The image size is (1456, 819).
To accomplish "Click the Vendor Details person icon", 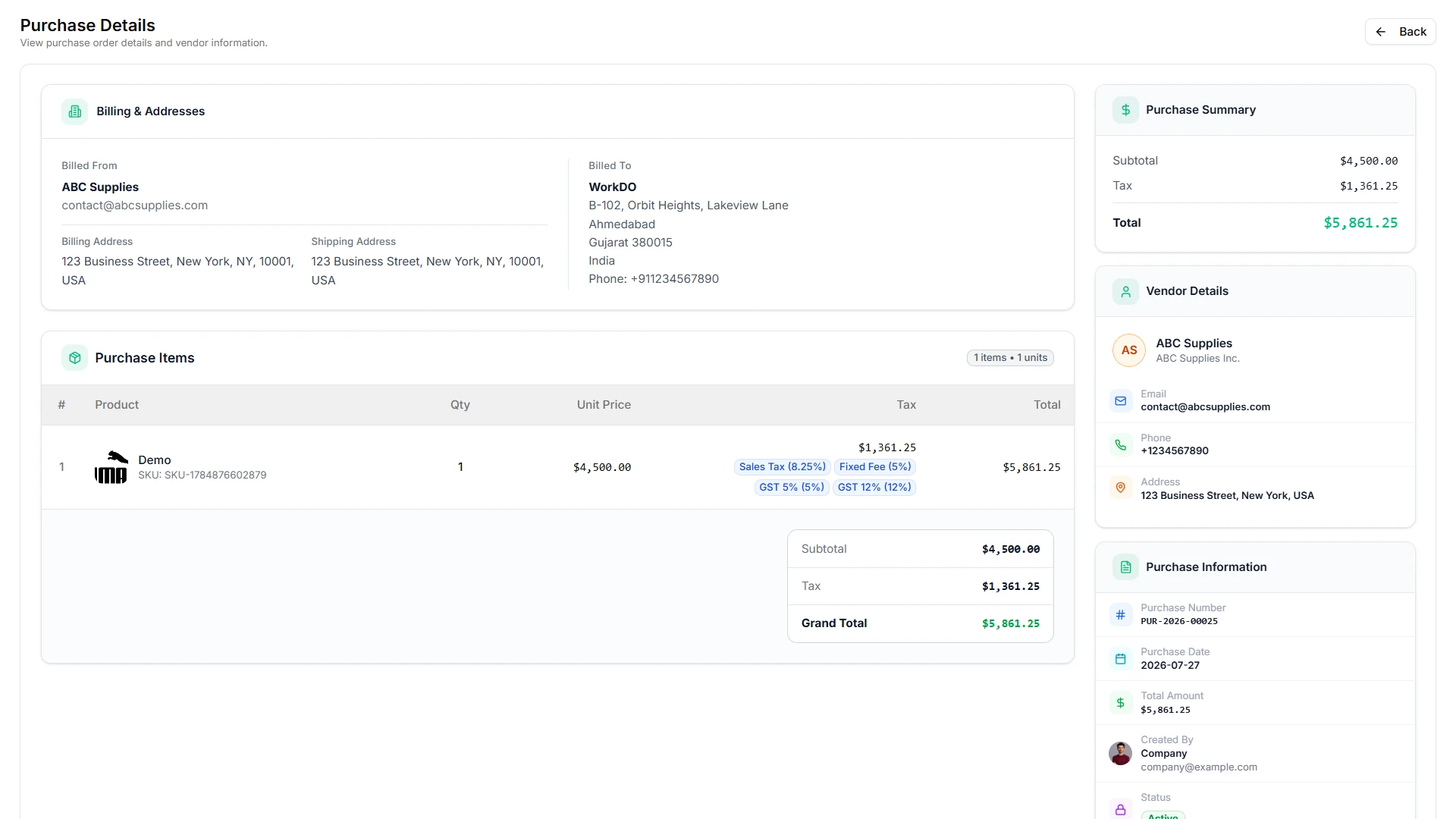I will pos(1125,291).
